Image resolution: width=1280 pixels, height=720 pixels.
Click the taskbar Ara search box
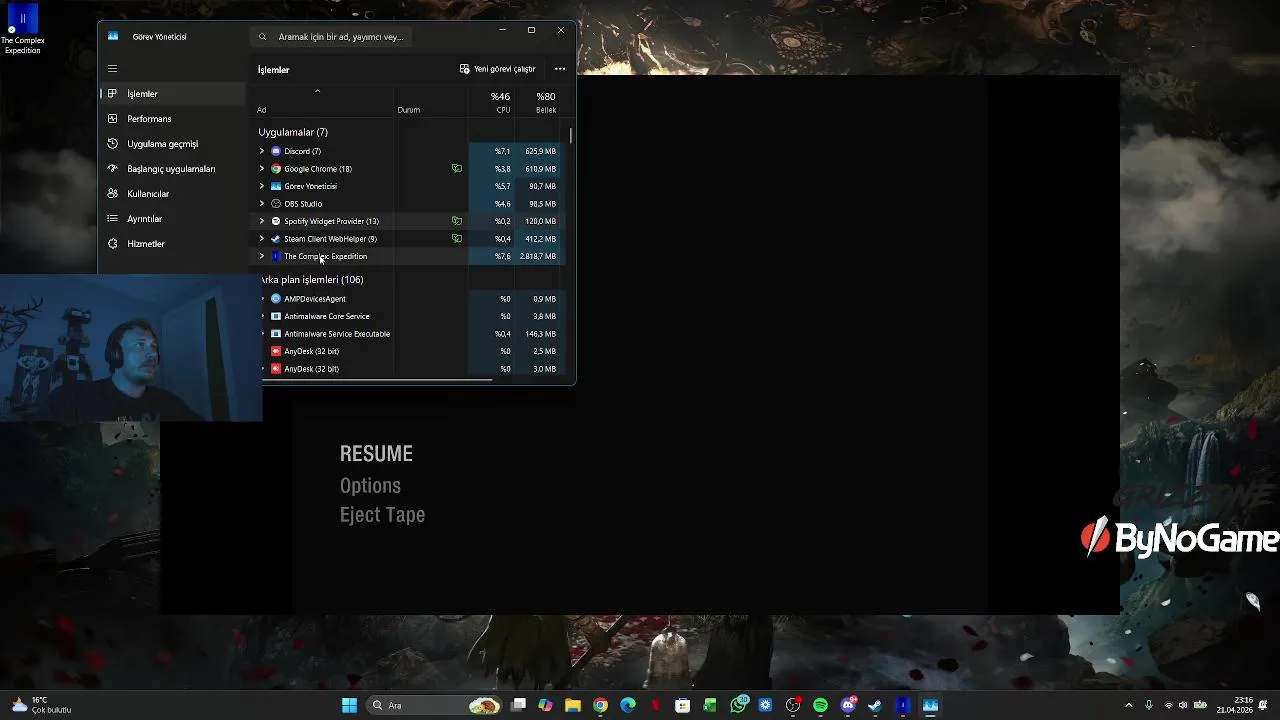431,705
